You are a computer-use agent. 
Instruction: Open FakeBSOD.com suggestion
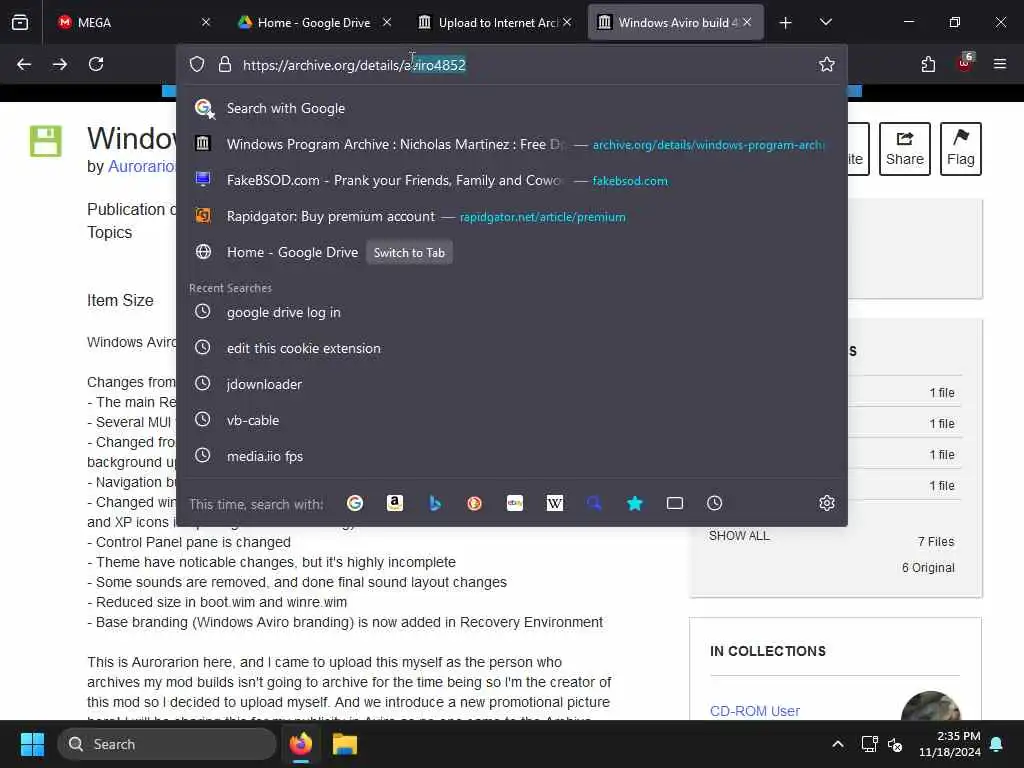click(x=512, y=180)
